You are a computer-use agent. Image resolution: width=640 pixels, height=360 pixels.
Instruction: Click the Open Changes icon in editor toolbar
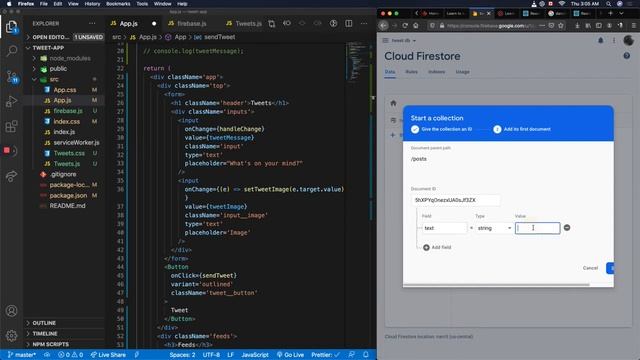(272, 24)
